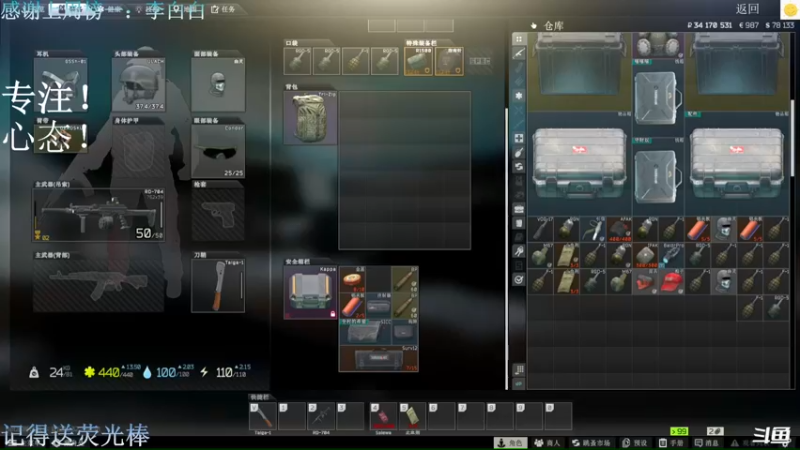Select the IFAK med kit in stash
800x450 pixels.
click(645, 255)
